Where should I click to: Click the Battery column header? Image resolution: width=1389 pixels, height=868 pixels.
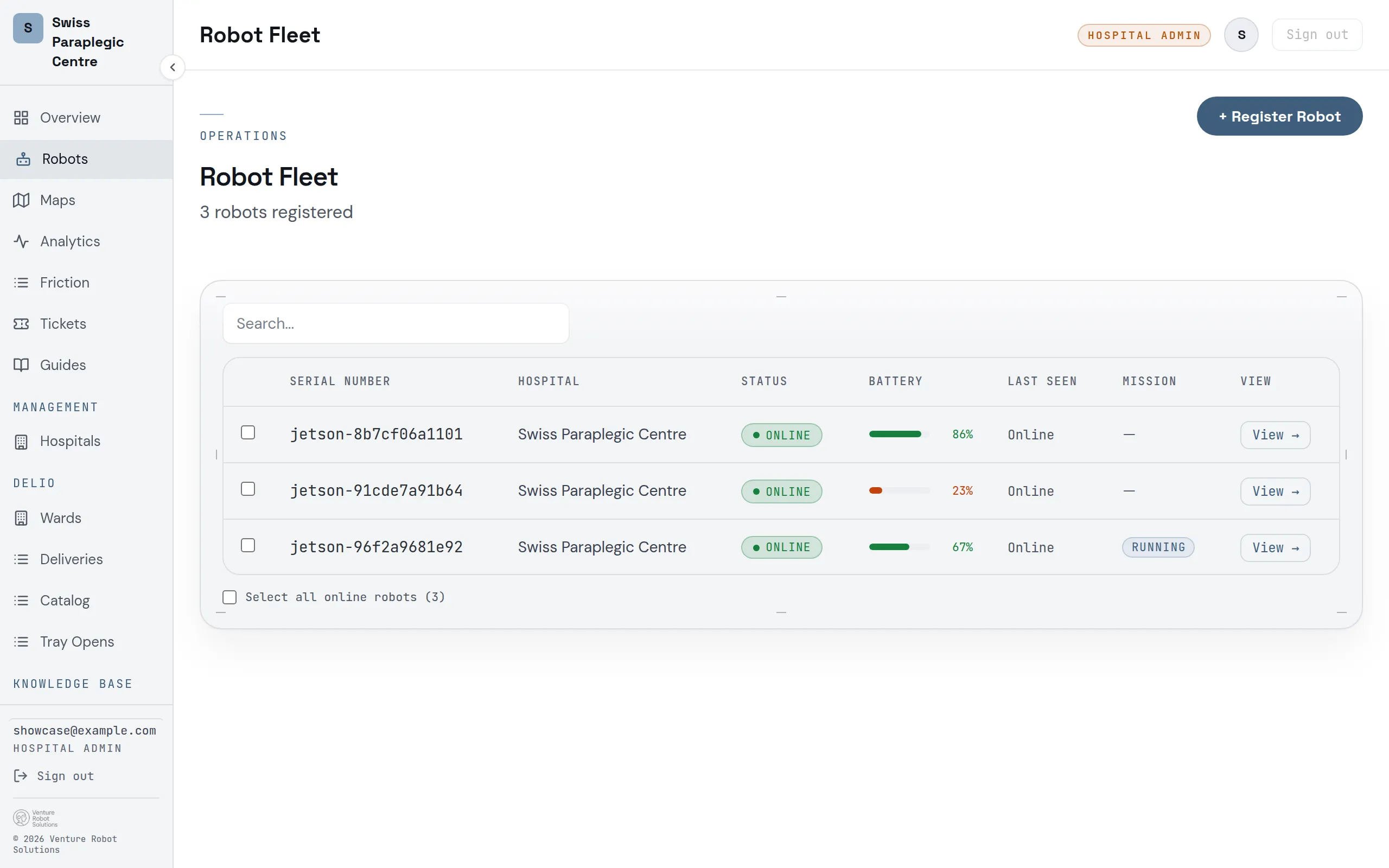tap(895, 382)
